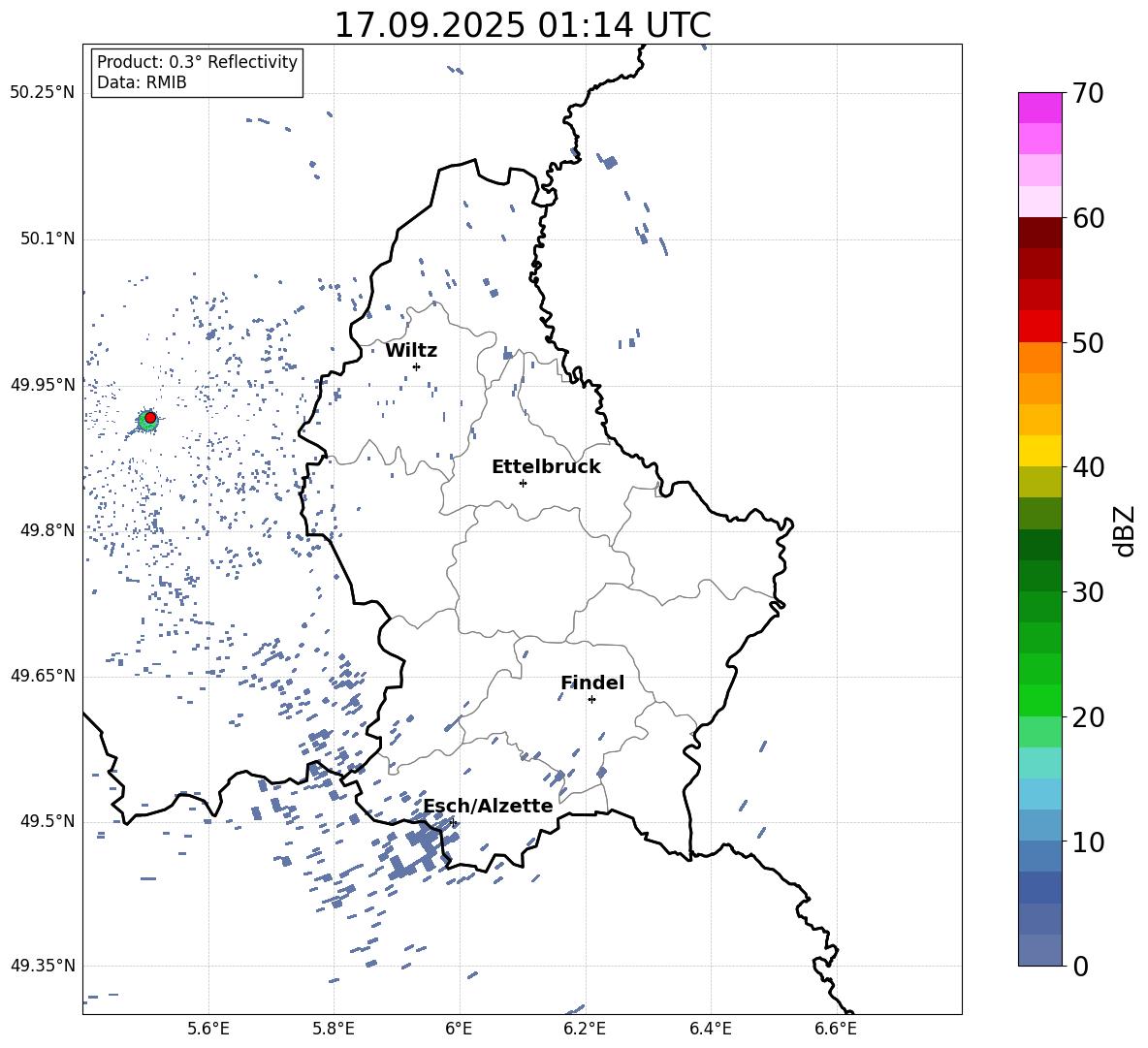
Task: Click the dark green 30 dBZ color band
Action: pos(1039,576)
